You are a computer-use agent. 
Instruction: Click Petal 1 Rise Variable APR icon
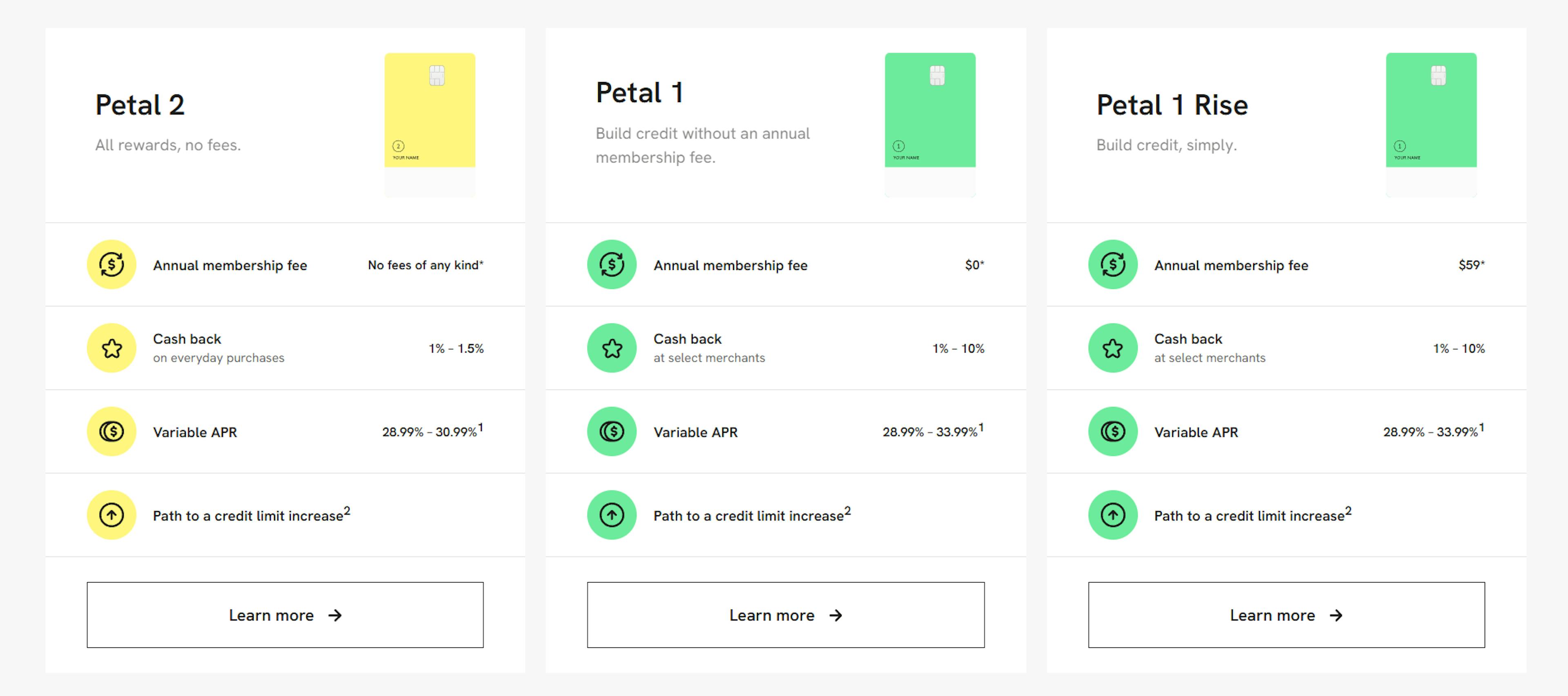point(1113,431)
